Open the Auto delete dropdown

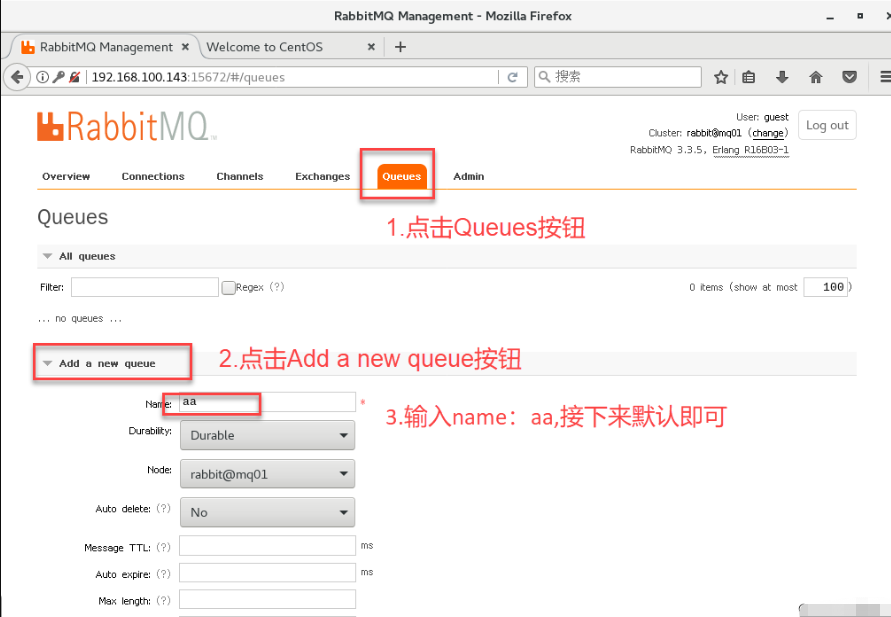[x=267, y=512]
